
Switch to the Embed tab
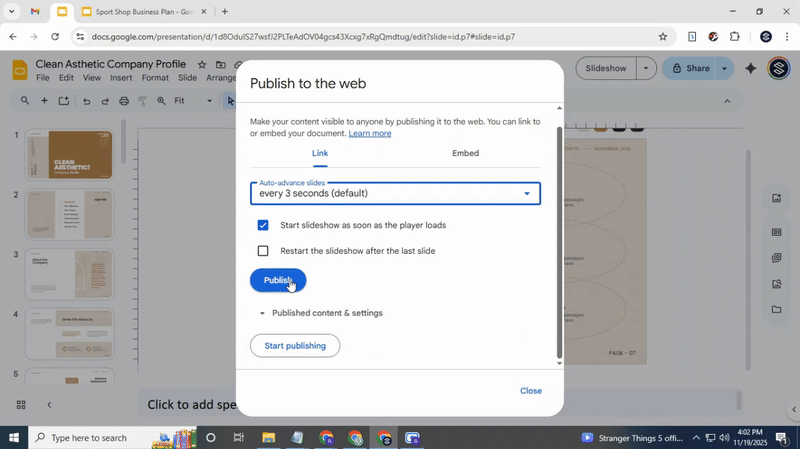coord(465,153)
